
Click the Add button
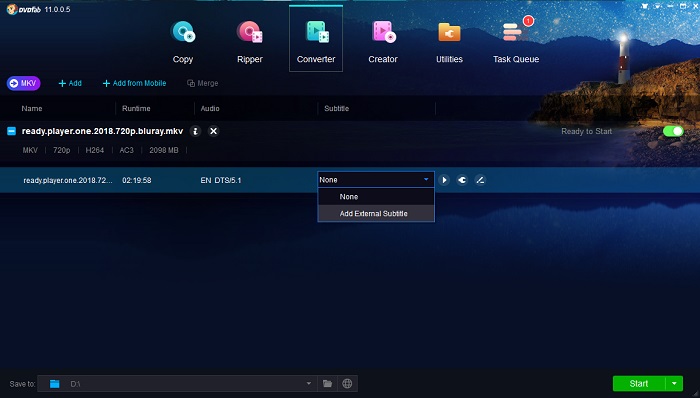point(70,83)
